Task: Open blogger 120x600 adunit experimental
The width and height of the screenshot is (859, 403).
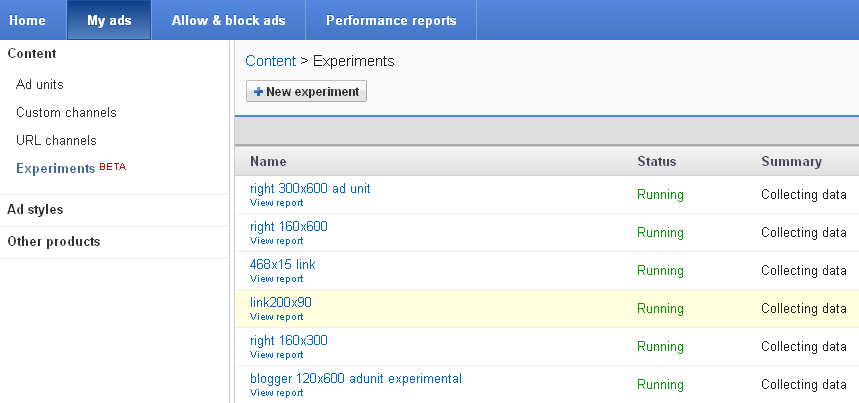Action: 356,378
